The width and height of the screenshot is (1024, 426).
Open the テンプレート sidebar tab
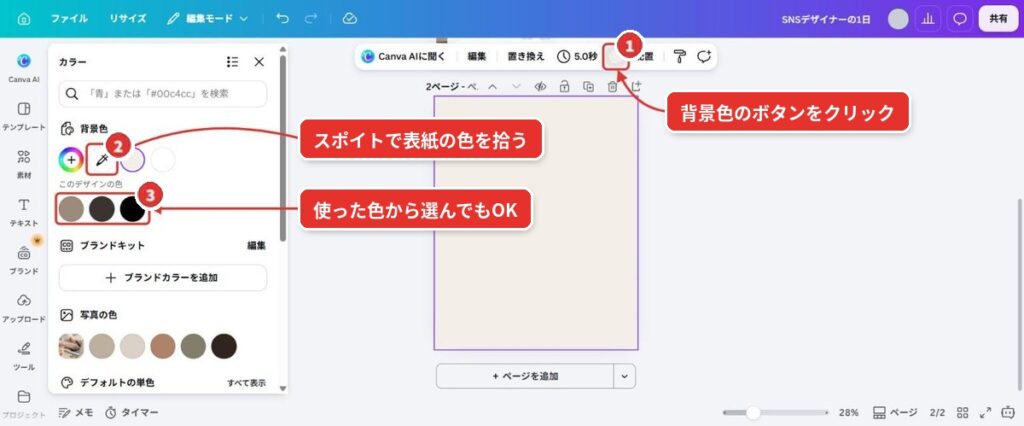[x=24, y=116]
